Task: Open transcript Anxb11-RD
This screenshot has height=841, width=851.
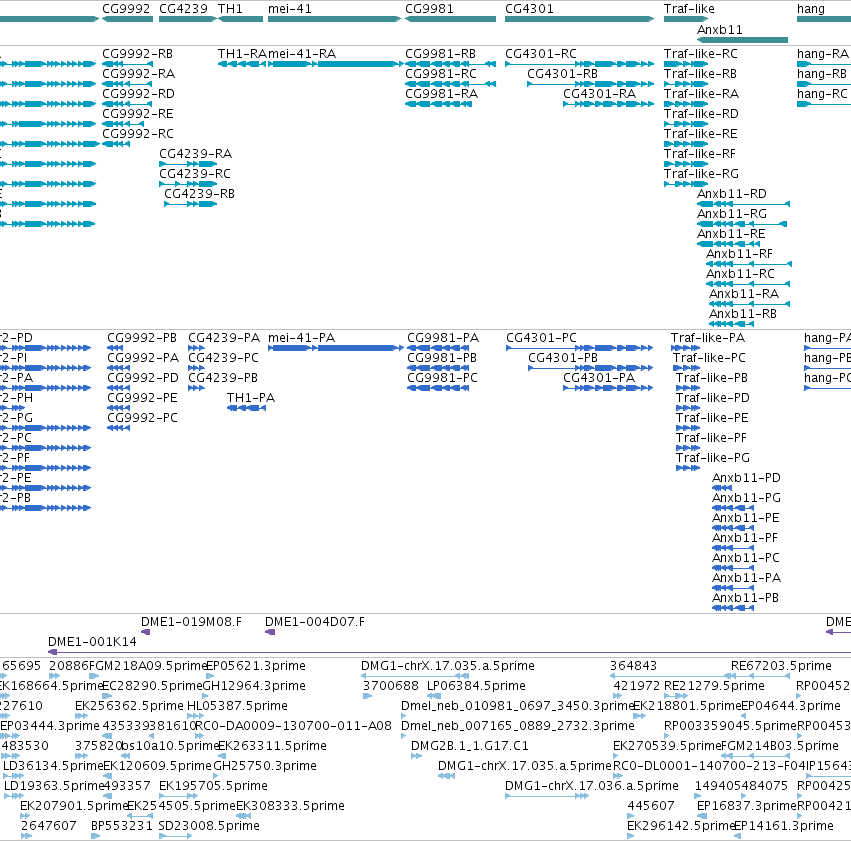Action: coord(732,194)
